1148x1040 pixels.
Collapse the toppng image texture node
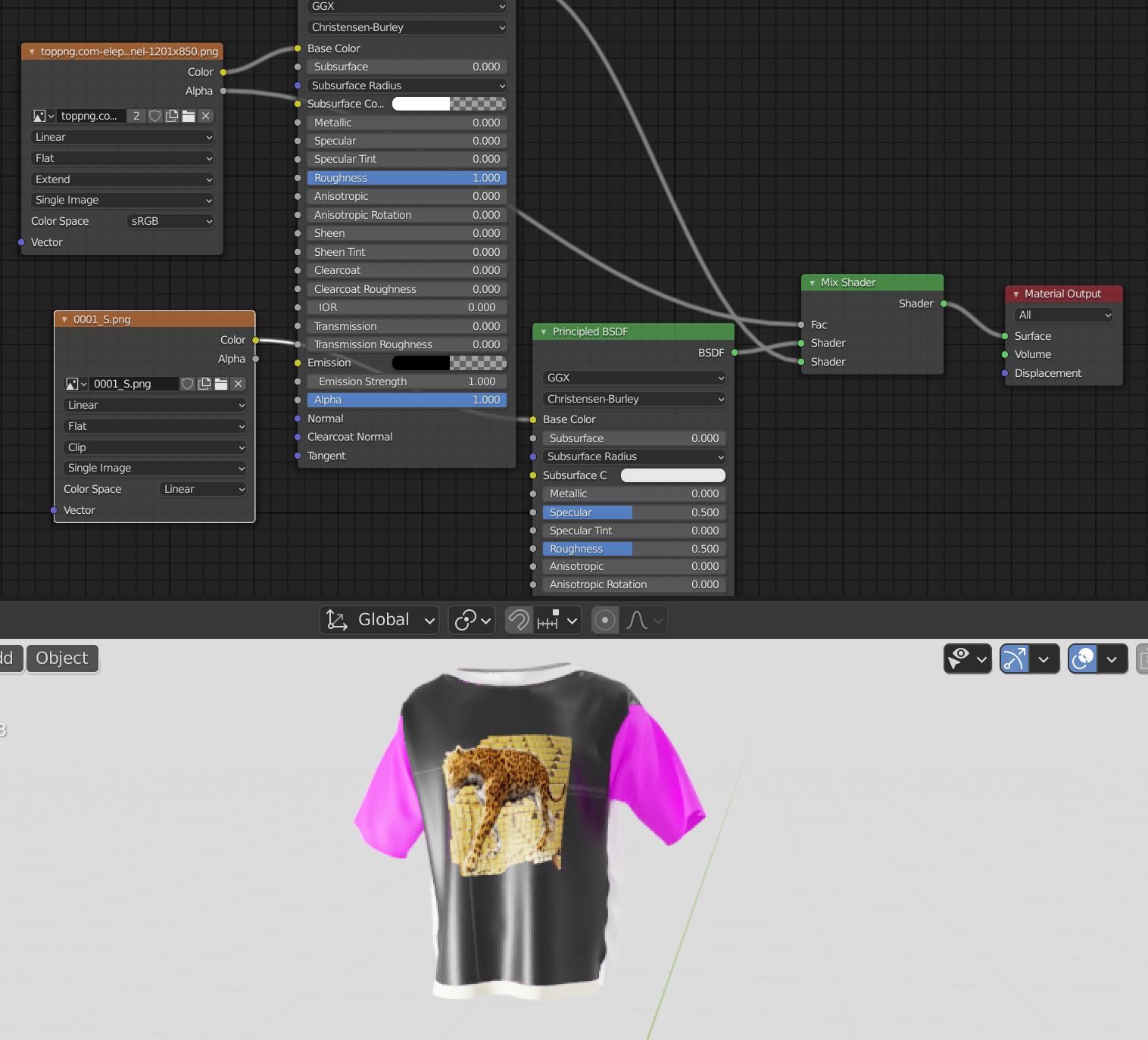(32, 52)
